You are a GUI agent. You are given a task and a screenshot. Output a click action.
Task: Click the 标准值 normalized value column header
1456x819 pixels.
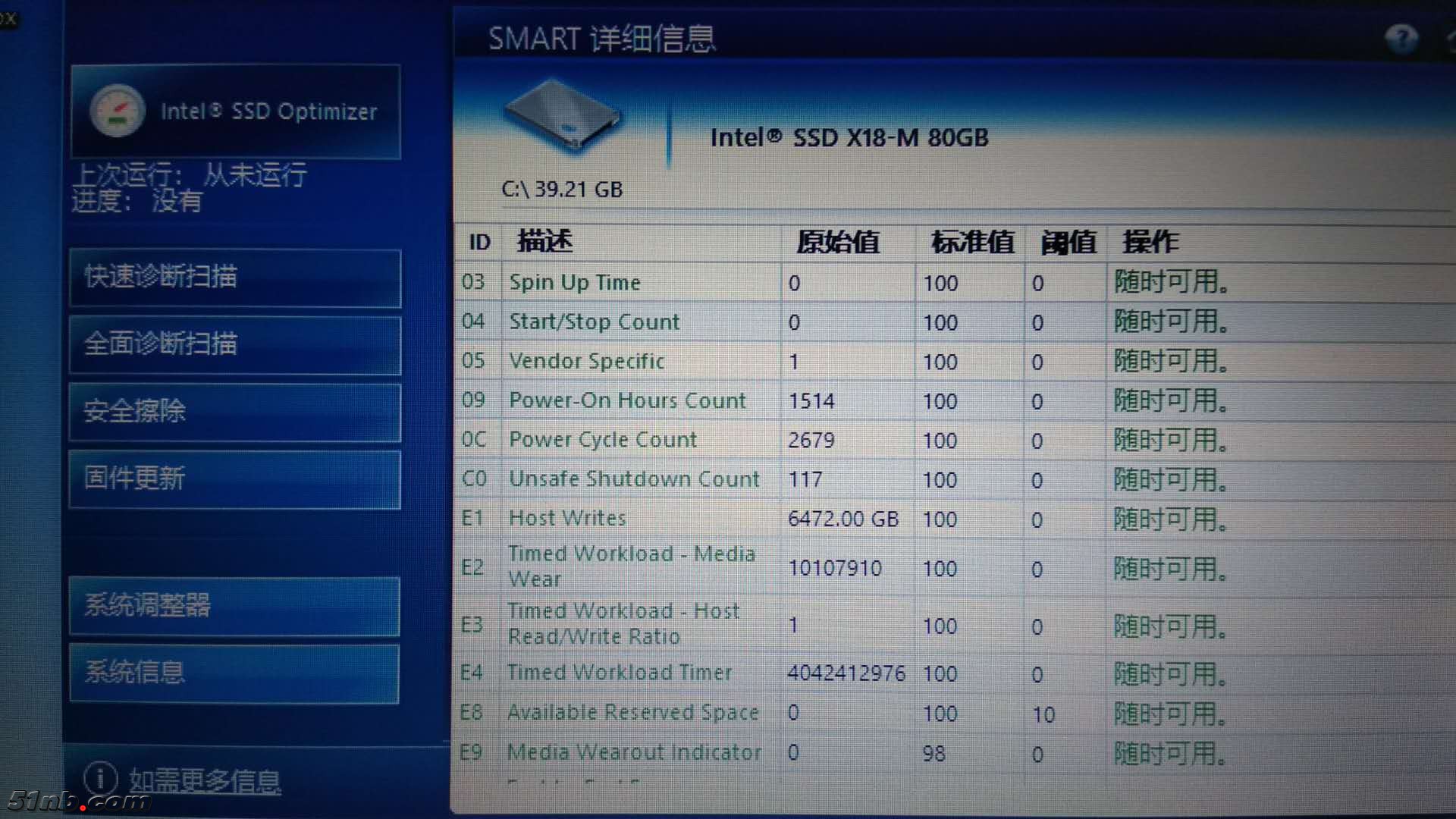pyautogui.click(x=971, y=243)
